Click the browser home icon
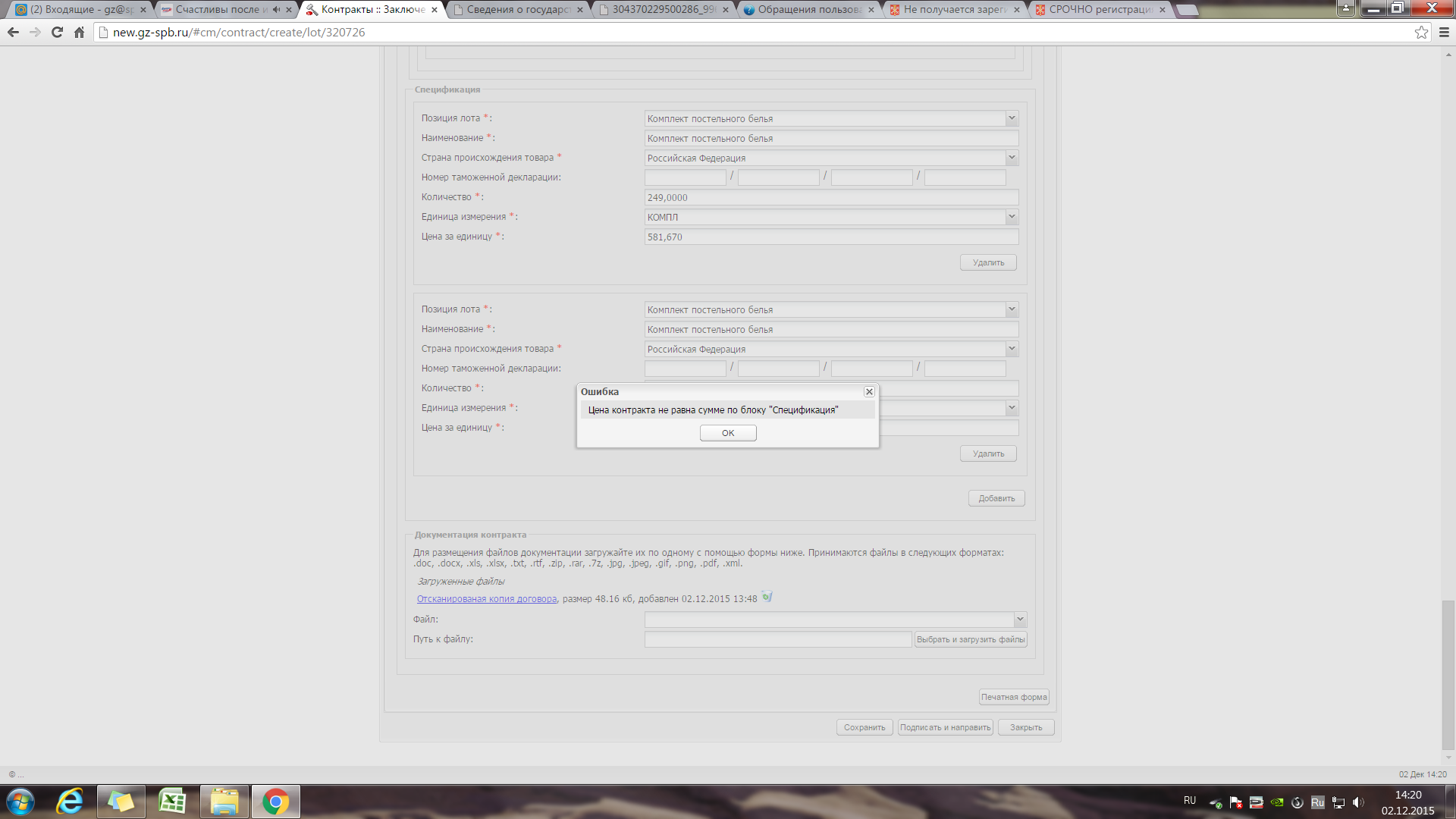Screen dimensions: 1456x819 [x=79, y=32]
